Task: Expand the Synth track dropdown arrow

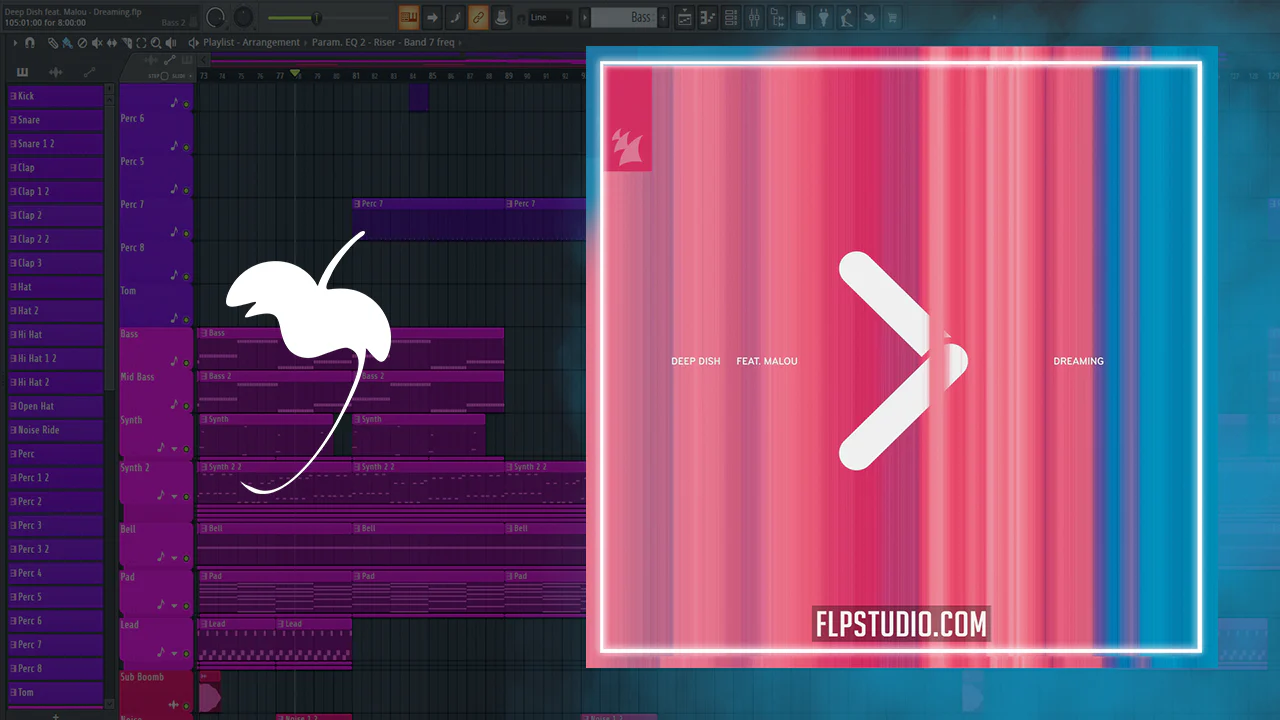Action: [x=174, y=449]
